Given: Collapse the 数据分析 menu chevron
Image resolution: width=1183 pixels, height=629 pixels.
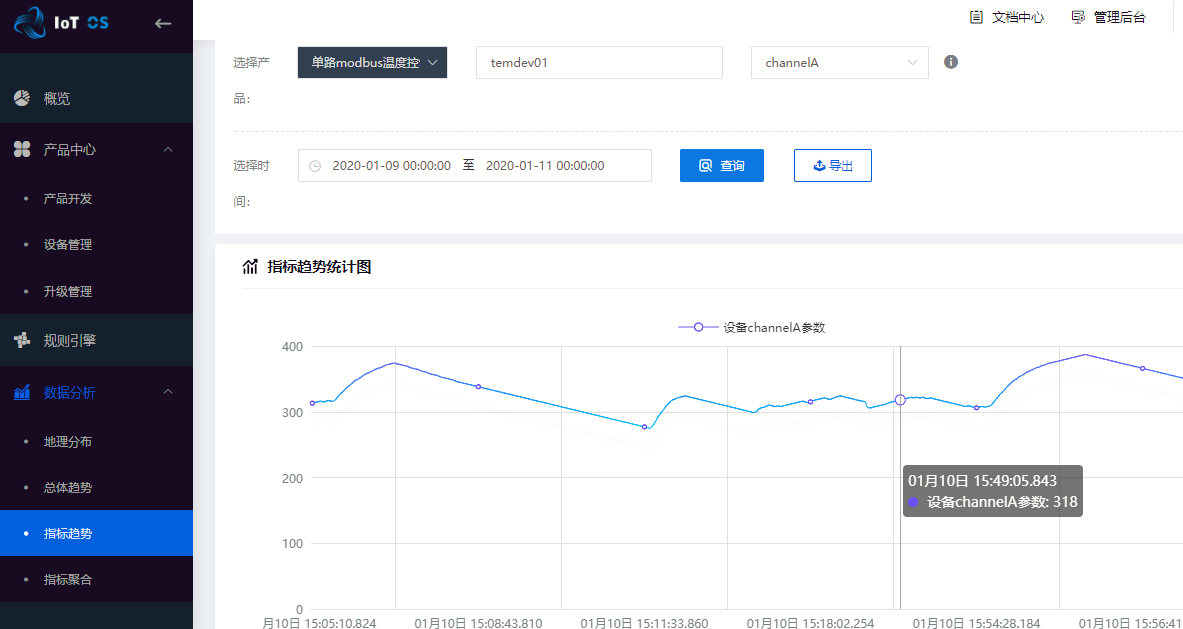Looking at the screenshot, I should coord(168,393).
